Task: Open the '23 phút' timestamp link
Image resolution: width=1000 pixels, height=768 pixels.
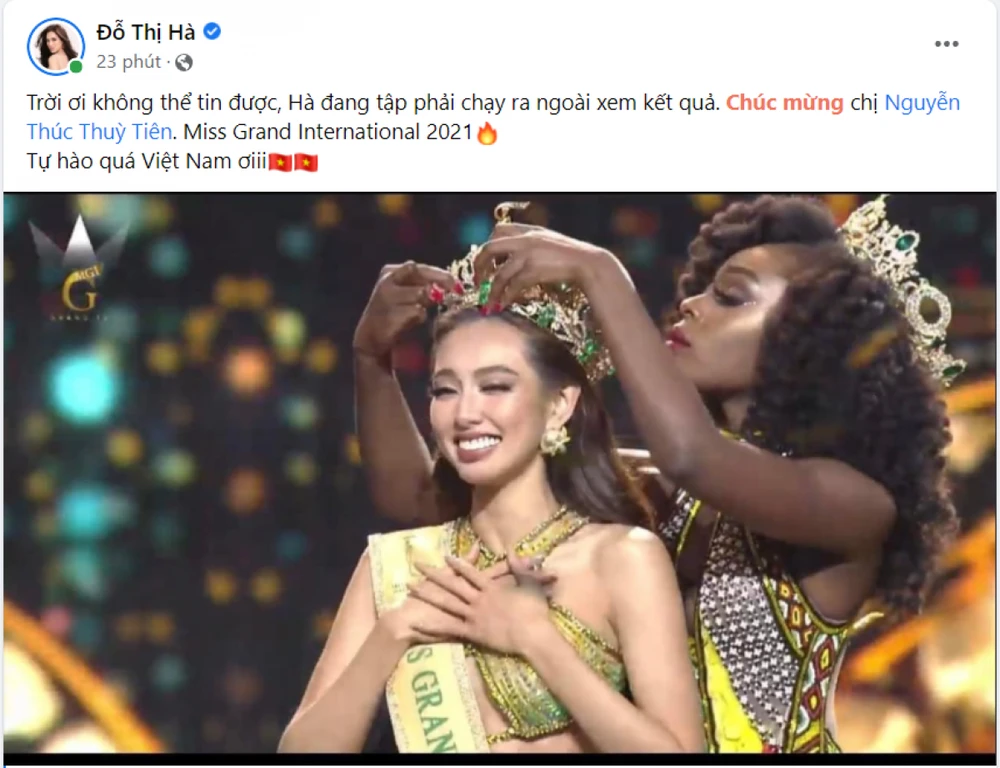Action: [128, 62]
